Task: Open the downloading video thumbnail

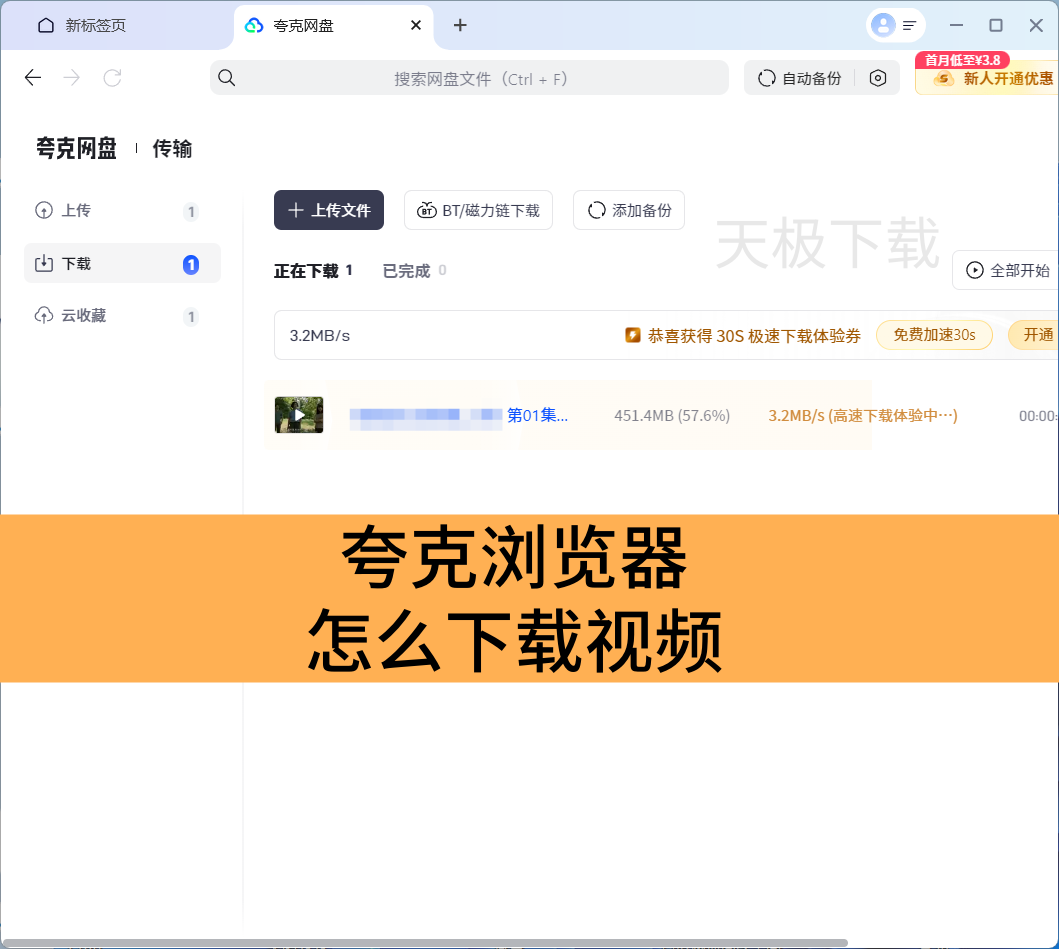Action: pos(299,415)
